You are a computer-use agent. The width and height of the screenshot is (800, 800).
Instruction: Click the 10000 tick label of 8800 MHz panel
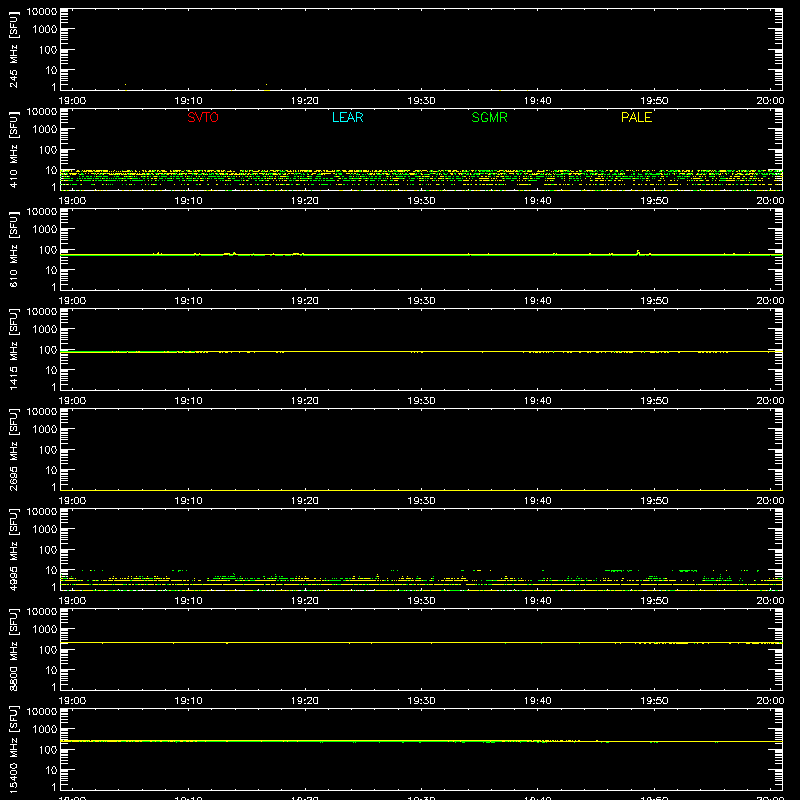pos(42,612)
